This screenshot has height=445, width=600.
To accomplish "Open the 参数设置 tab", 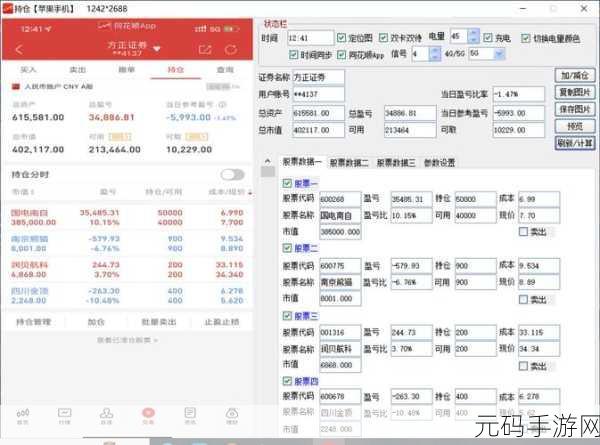I will [x=439, y=163].
